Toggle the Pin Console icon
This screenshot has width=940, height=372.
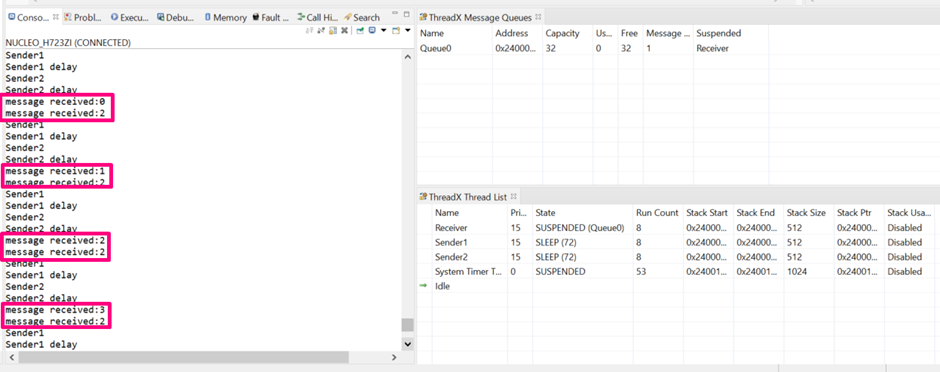(360, 31)
